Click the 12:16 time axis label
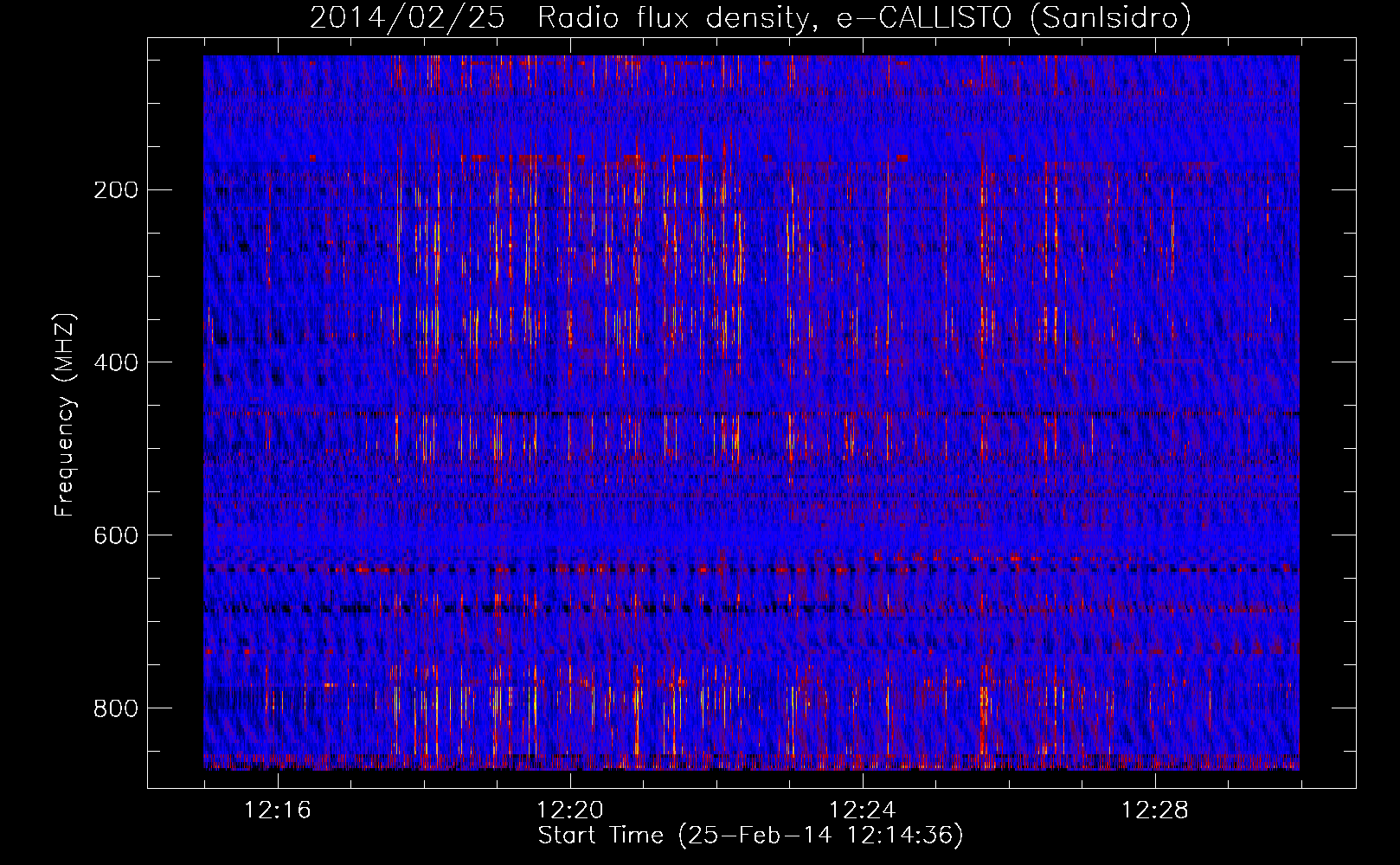 click(x=278, y=811)
